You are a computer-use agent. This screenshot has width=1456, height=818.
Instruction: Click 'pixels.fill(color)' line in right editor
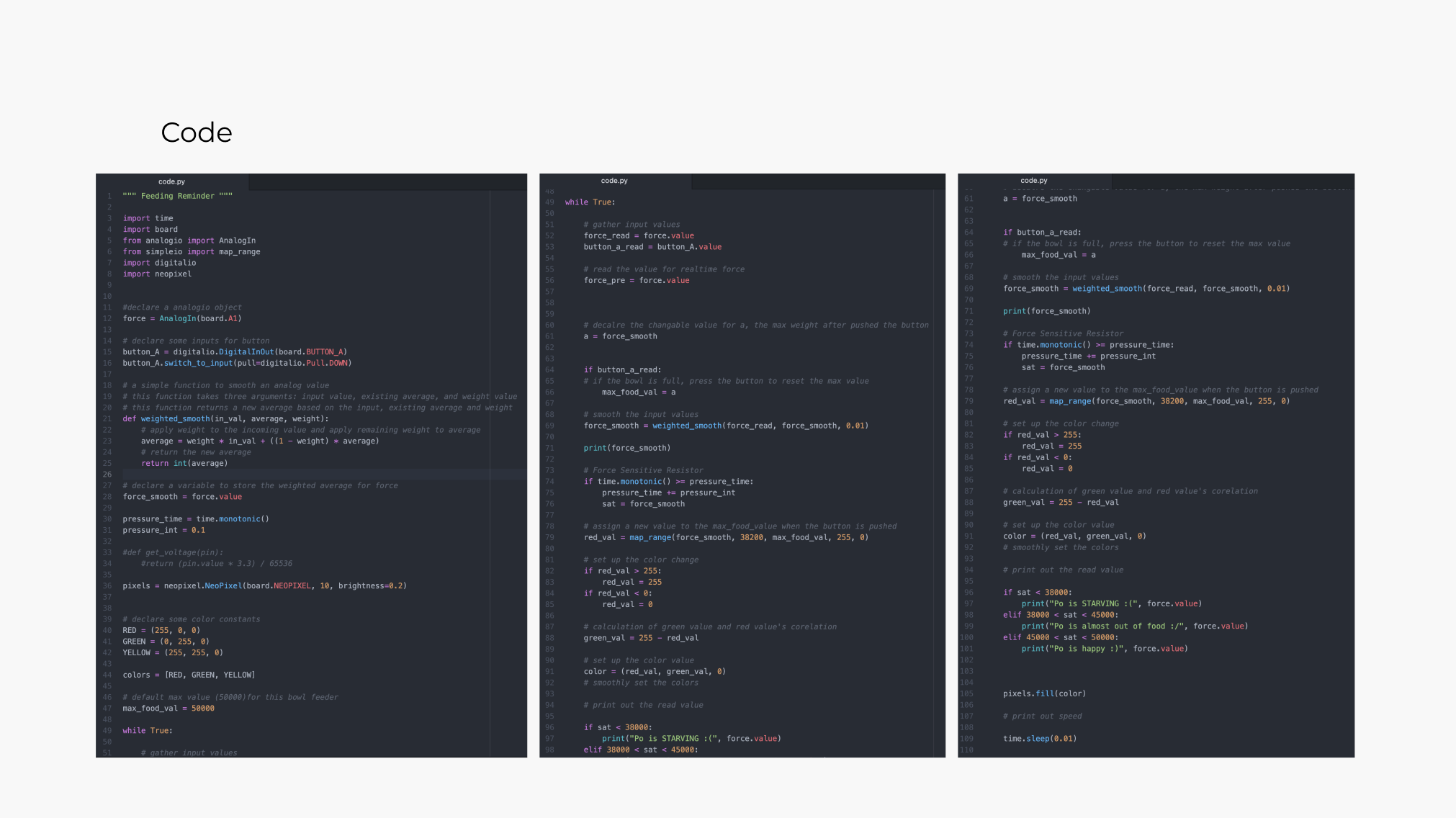pyautogui.click(x=1044, y=693)
